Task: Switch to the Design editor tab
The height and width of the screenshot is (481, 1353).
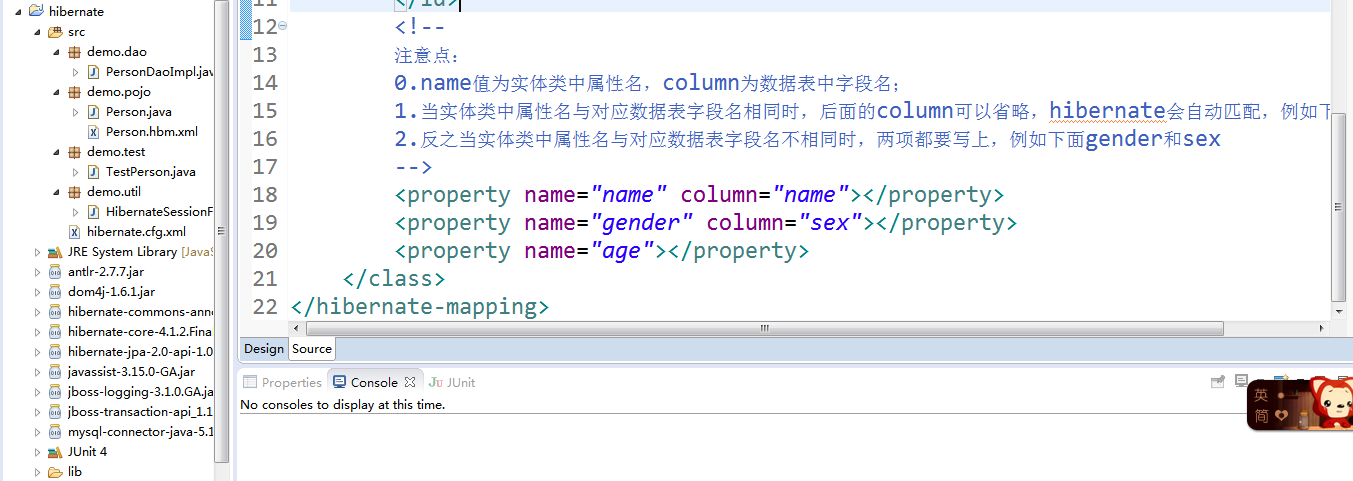Action: [264, 348]
